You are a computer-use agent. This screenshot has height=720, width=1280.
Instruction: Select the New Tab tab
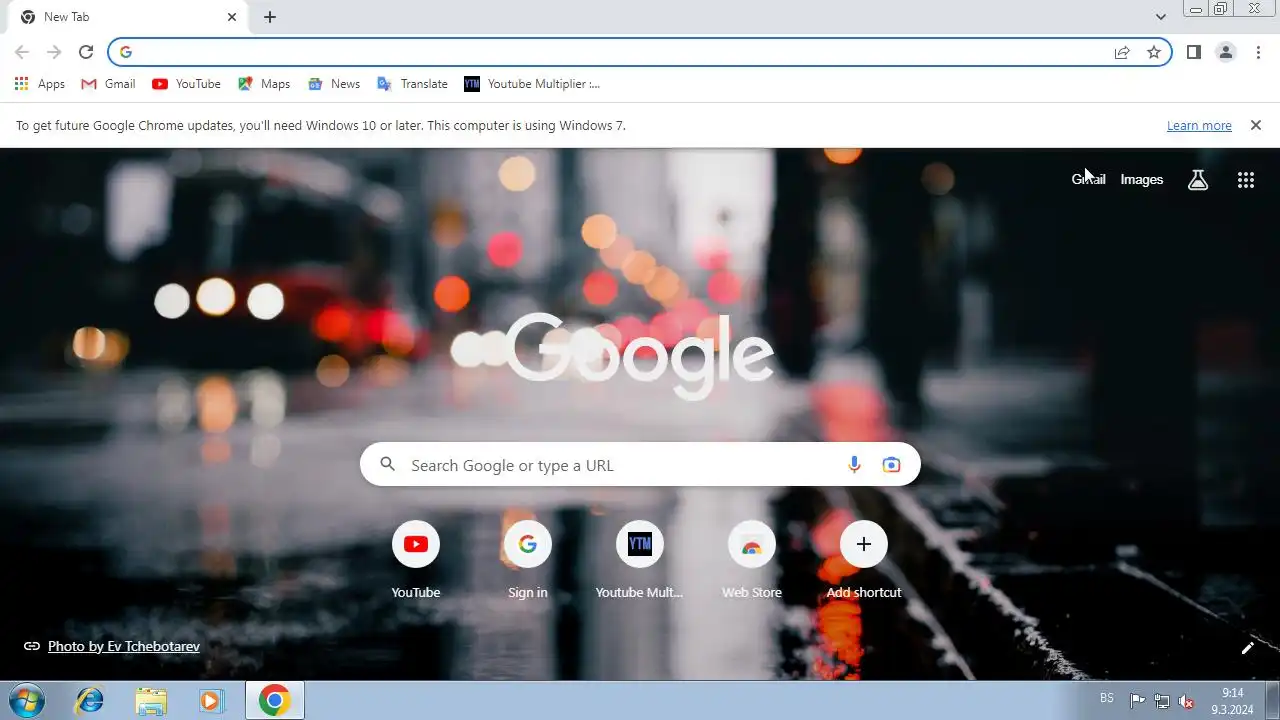tap(128, 17)
